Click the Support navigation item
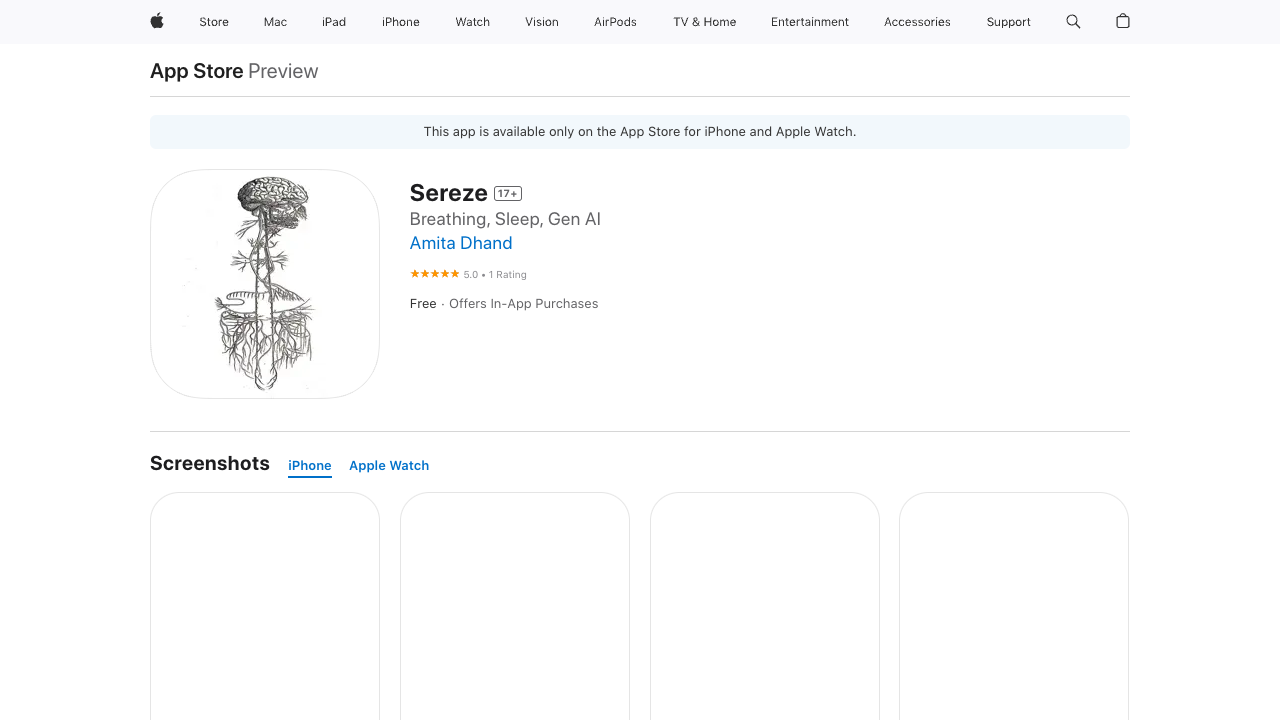1280x720 pixels. pos(1007,21)
